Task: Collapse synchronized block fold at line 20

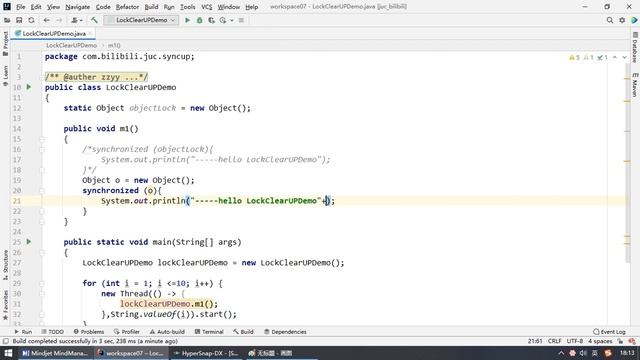Action: 42,191
